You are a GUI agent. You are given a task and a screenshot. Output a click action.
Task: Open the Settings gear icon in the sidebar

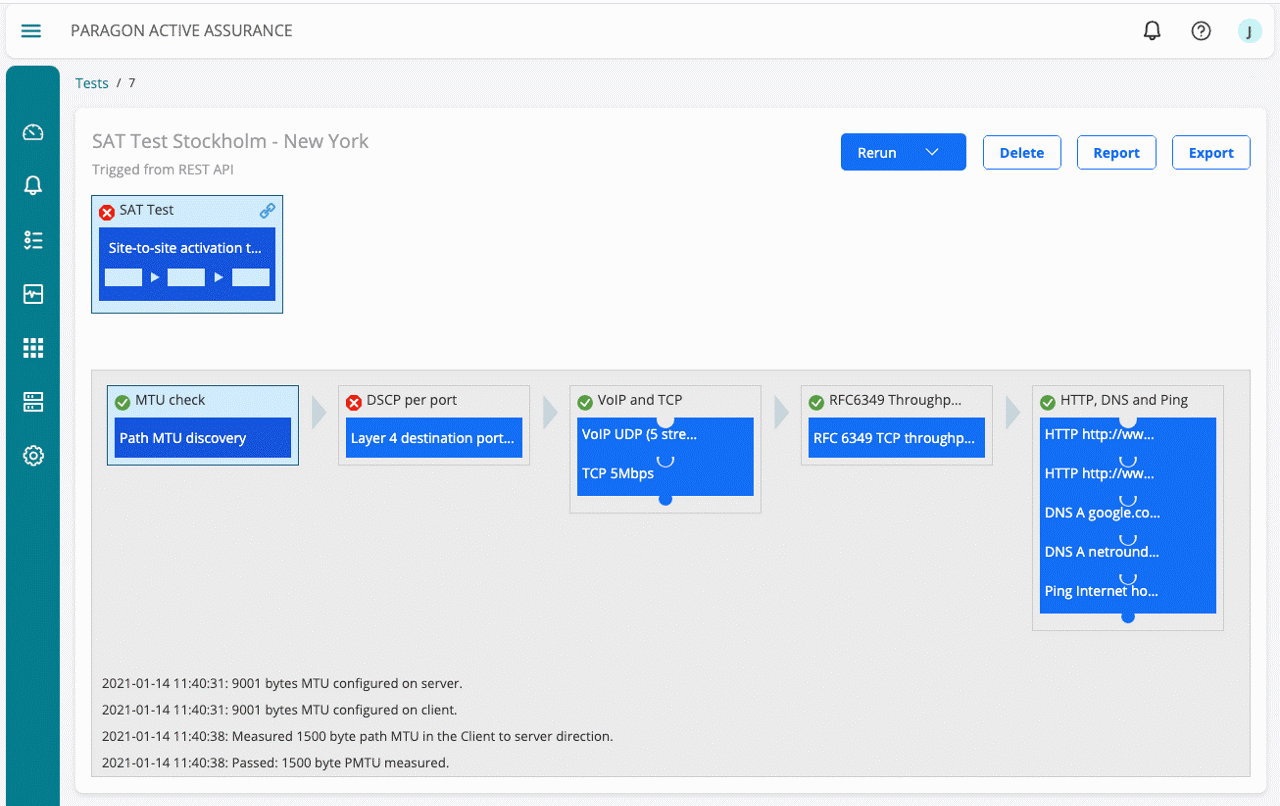[x=32, y=455]
